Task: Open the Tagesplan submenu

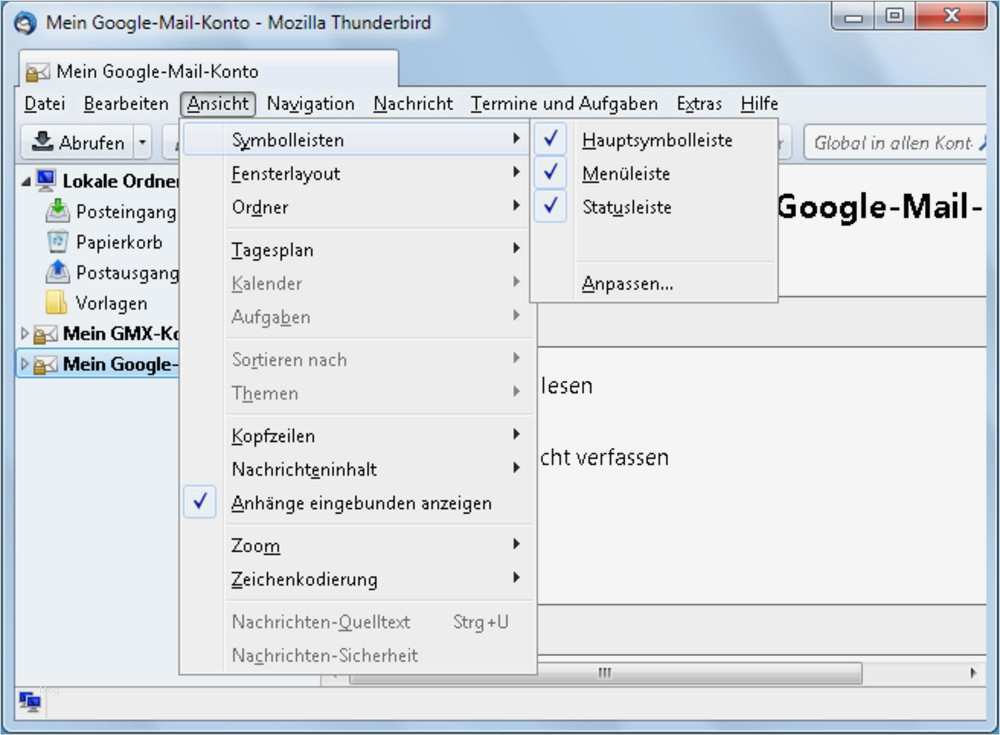Action: click(x=357, y=249)
